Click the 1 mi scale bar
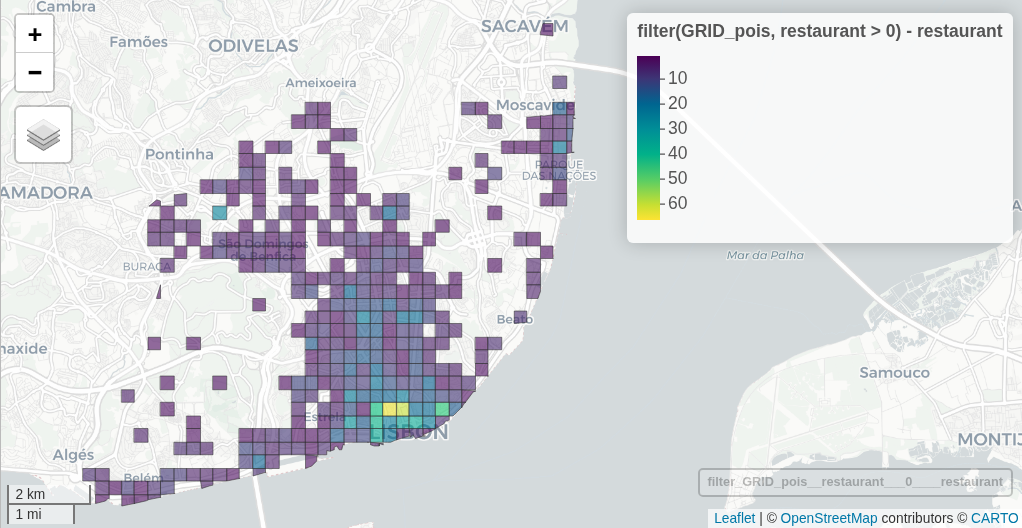The width and height of the screenshot is (1022, 528). pos(40,514)
